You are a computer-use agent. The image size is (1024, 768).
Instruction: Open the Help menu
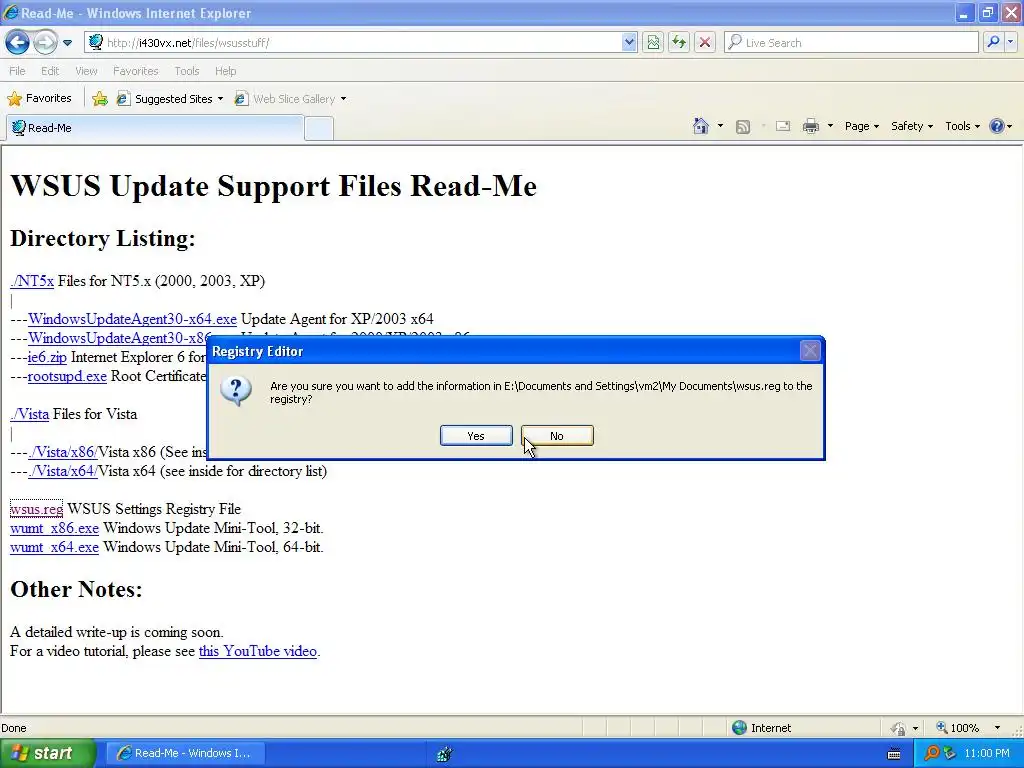point(225,71)
